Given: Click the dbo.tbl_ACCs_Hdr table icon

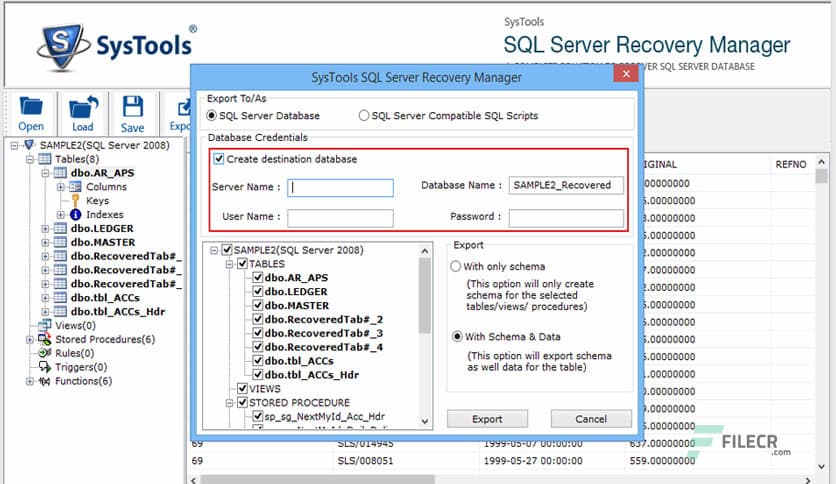Looking at the screenshot, I should 60,311.
